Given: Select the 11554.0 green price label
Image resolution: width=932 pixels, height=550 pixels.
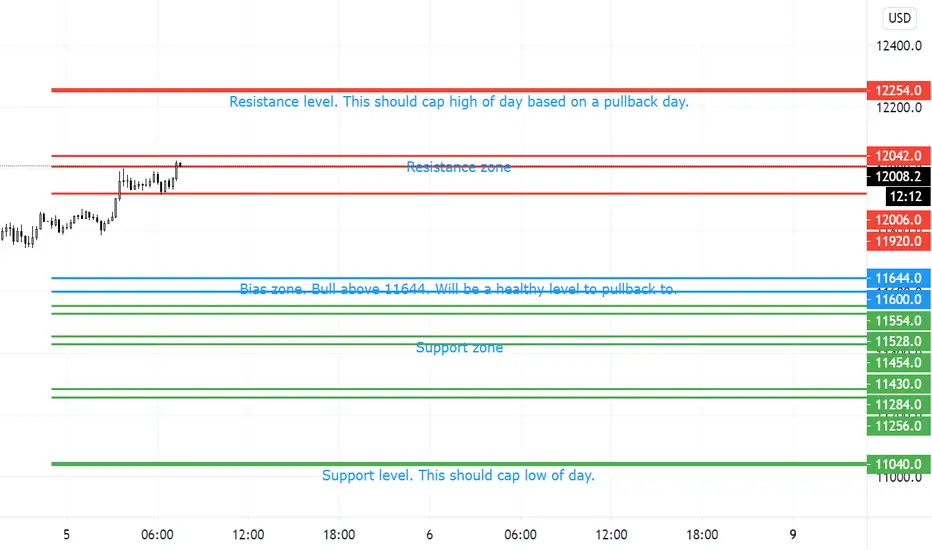Looking at the screenshot, I should [x=898, y=321].
